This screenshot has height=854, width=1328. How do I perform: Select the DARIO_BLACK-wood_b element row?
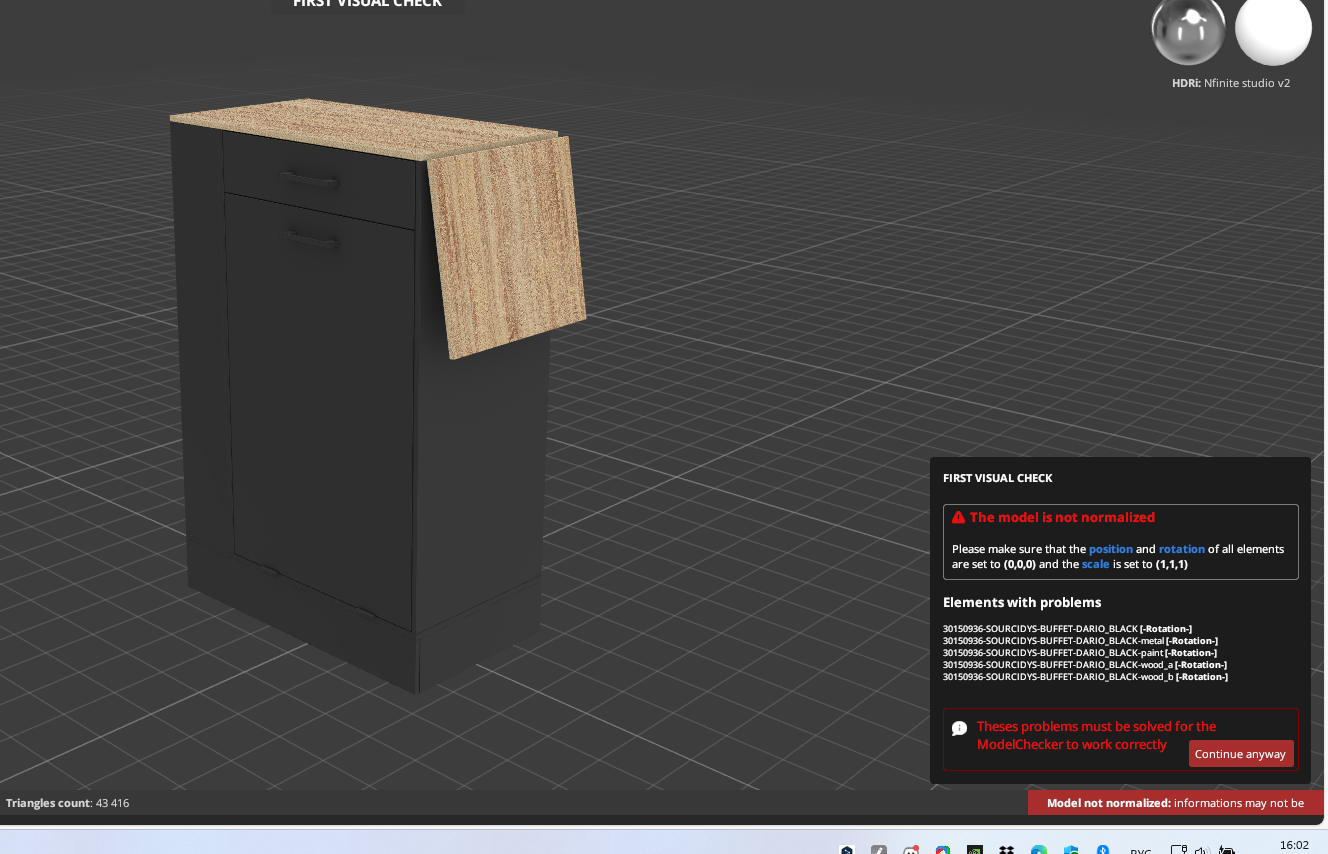pos(1085,677)
